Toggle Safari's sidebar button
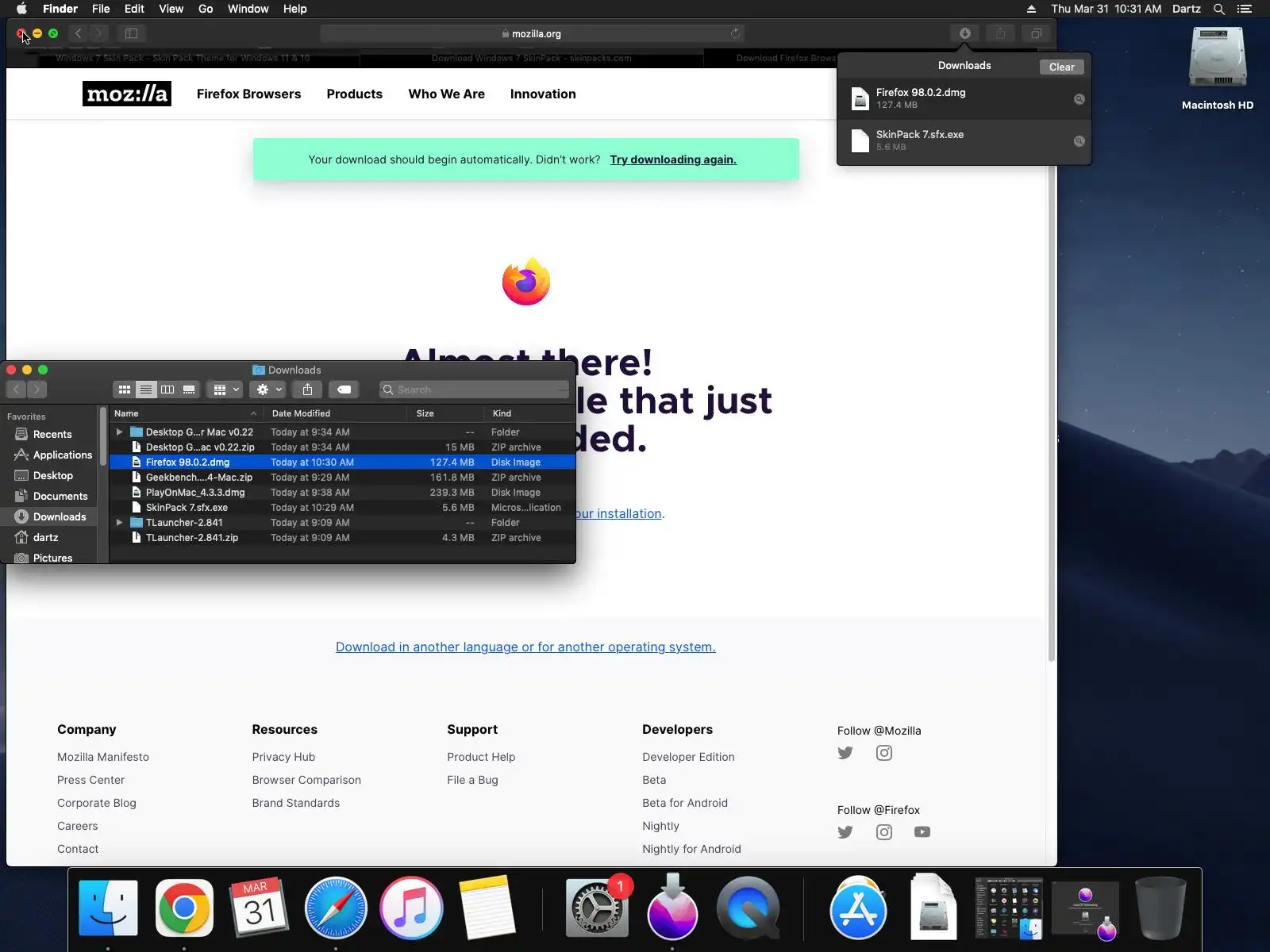1270x952 pixels. point(132,33)
